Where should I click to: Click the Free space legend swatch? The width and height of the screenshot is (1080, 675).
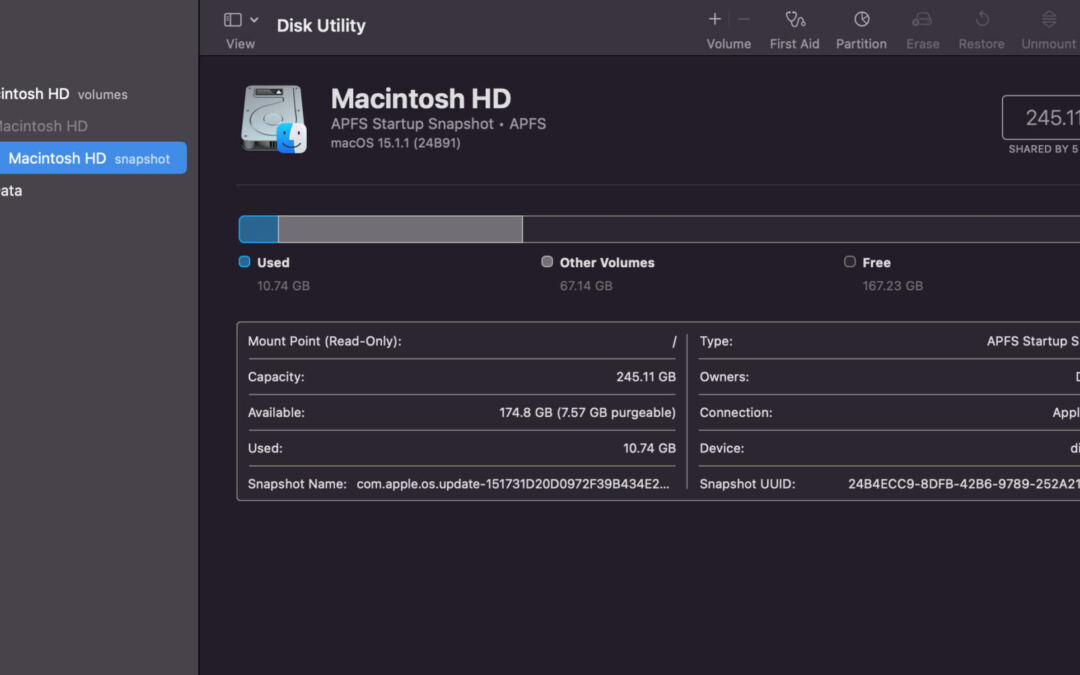tap(850, 262)
